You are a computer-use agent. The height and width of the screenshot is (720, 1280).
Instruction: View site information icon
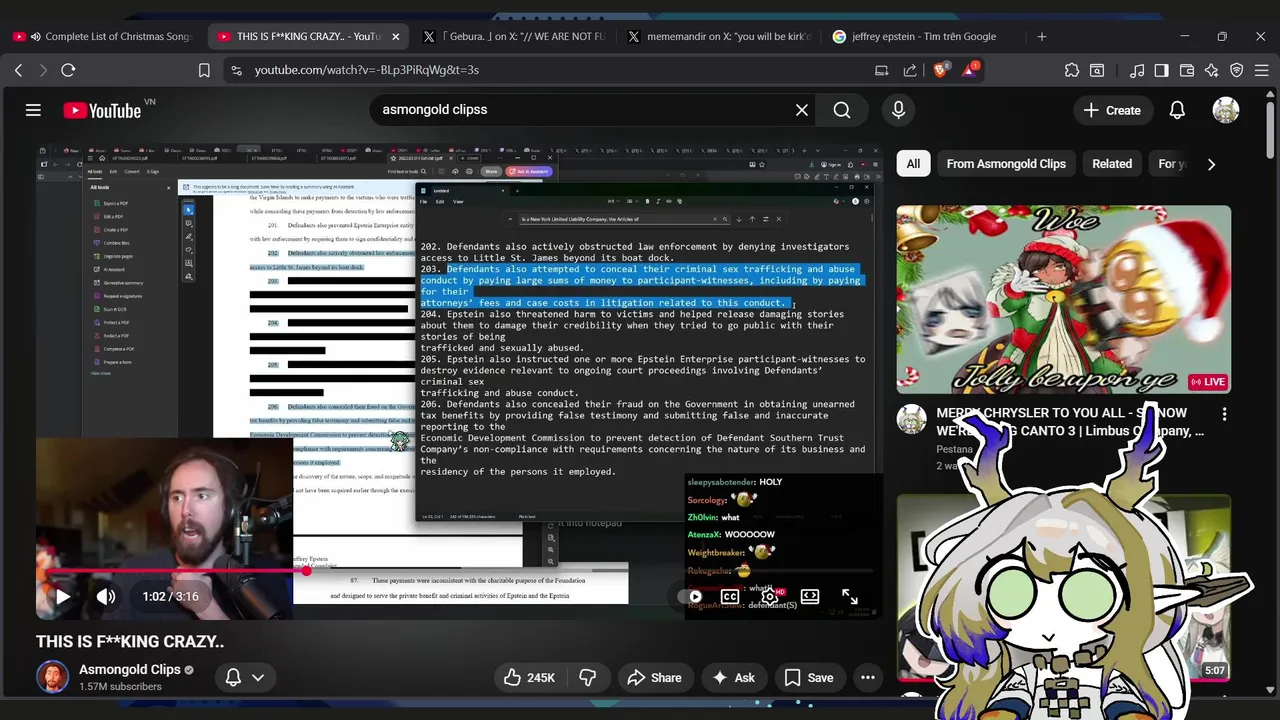point(236,70)
